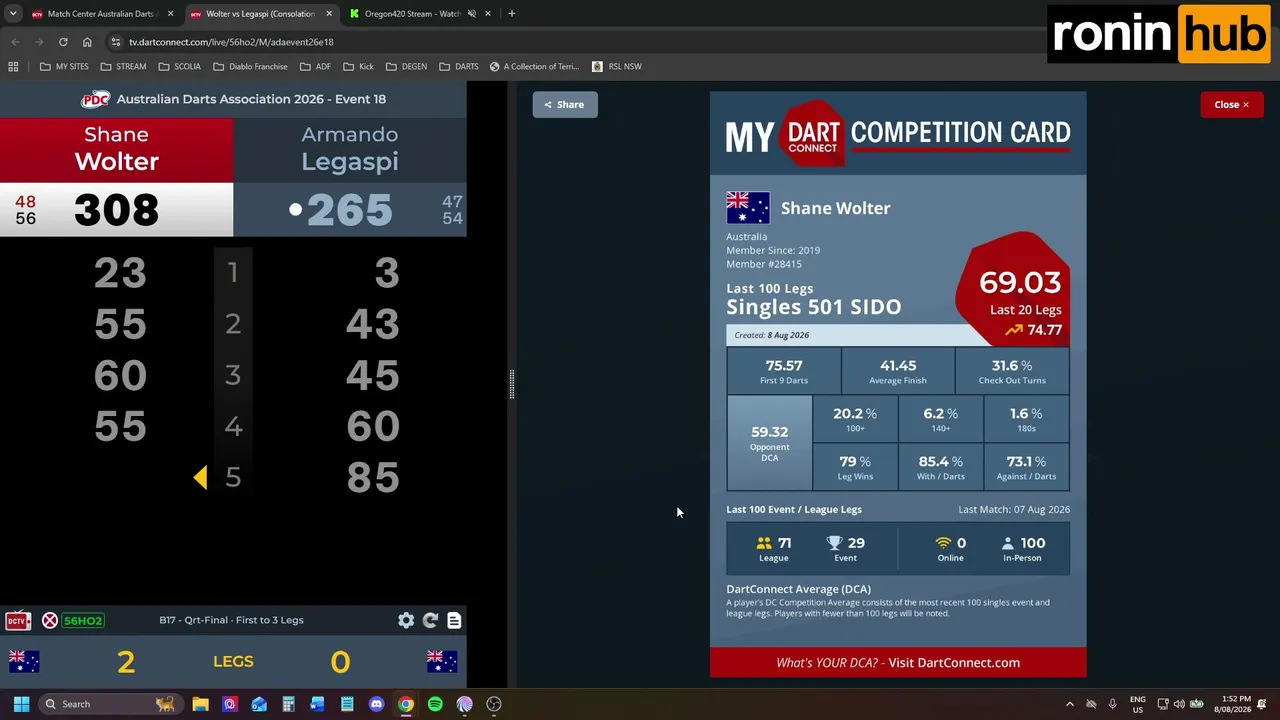Screen dimensions: 1280x720
Task: Click the left Australian flag by legs score
Action: 24,661
